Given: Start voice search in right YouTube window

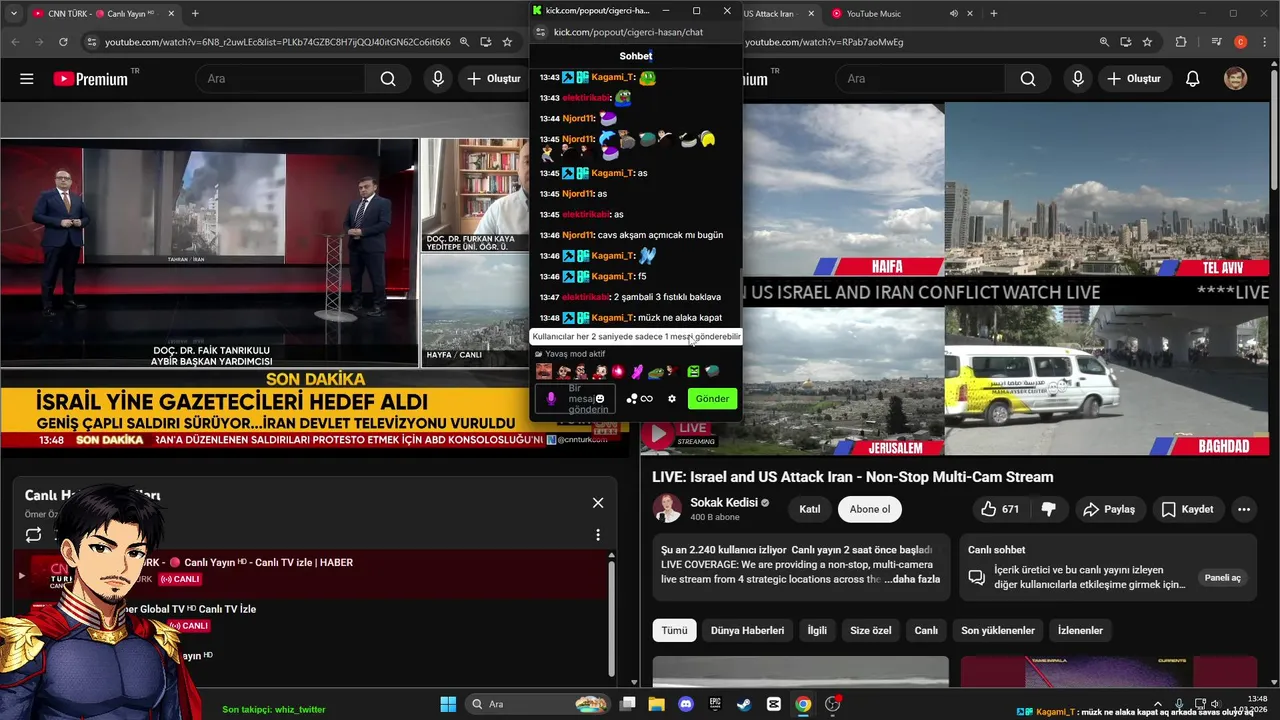Looking at the screenshot, I should (x=1077, y=79).
